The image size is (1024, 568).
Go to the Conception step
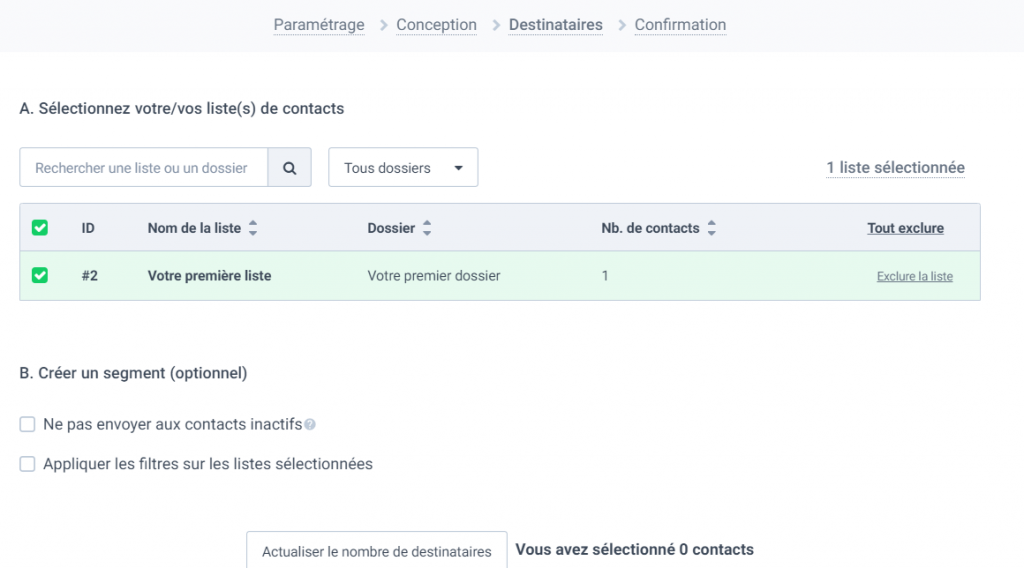click(436, 25)
